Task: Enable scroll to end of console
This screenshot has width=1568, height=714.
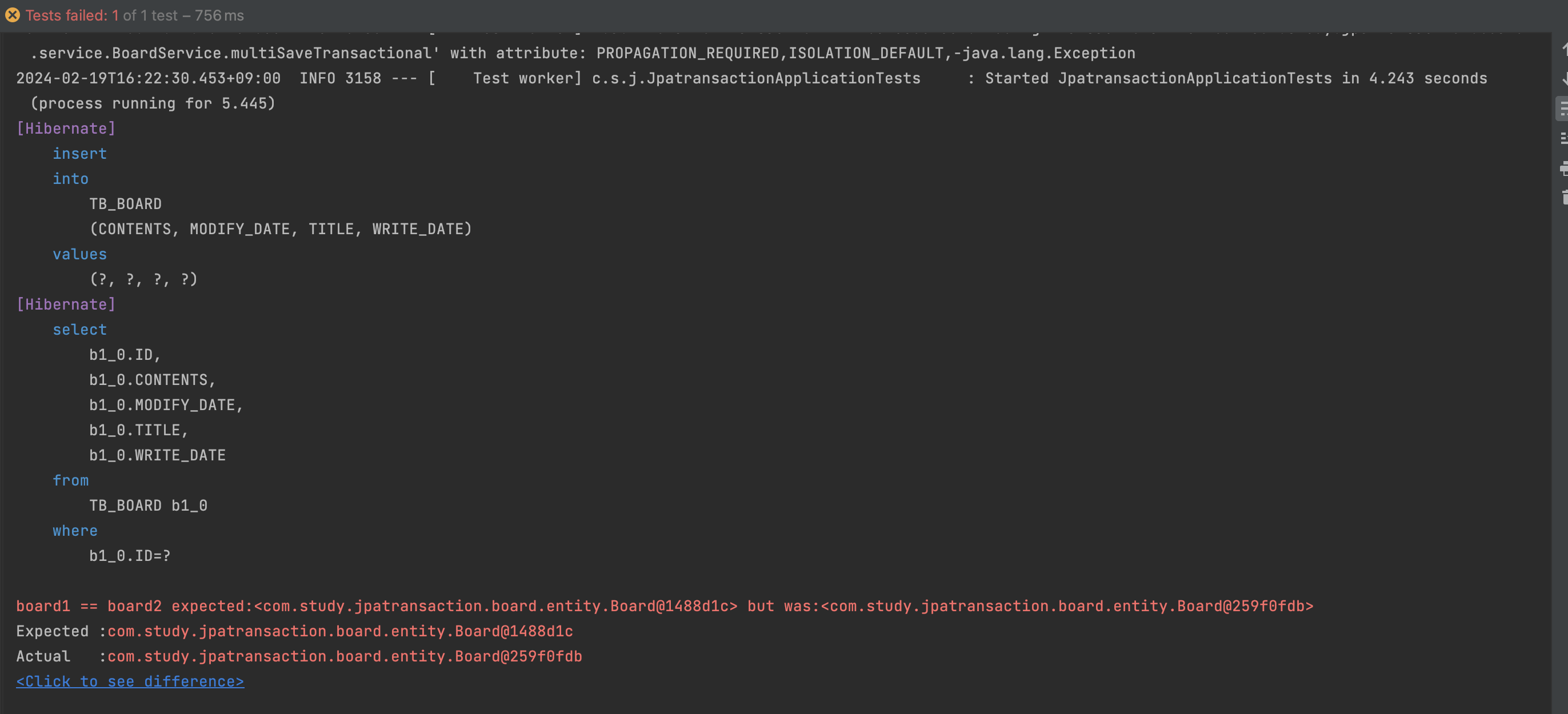Action: [x=1563, y=139]
